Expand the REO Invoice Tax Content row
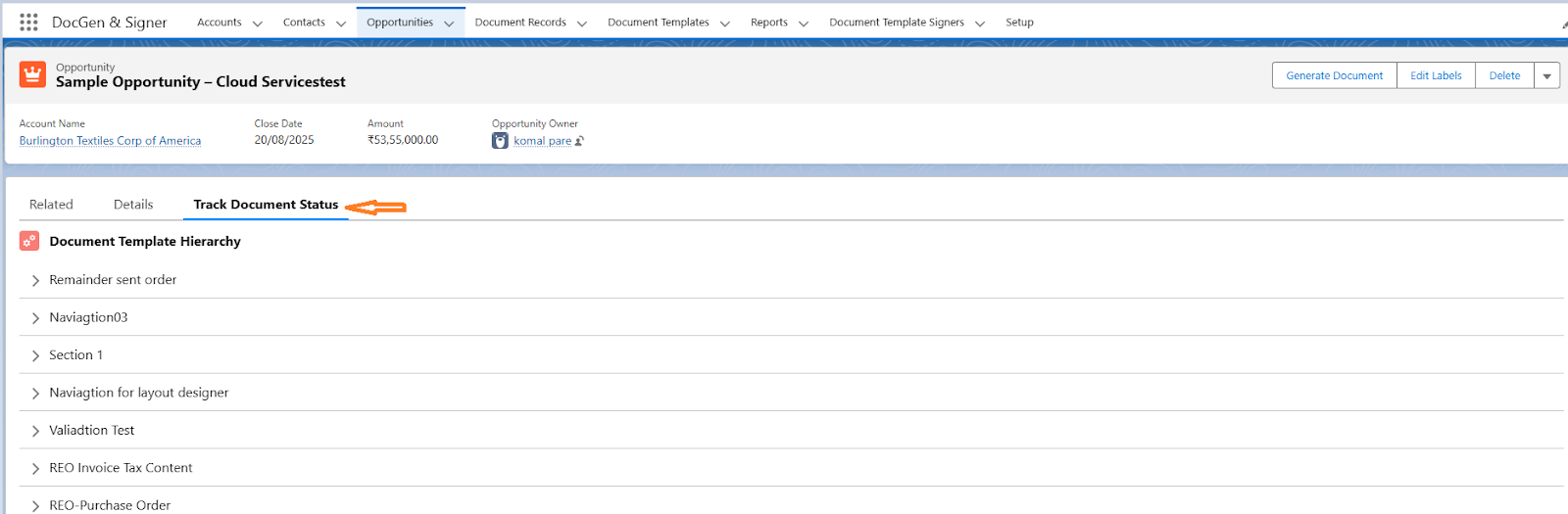This screenshot has height=514, width=1568. [x=35, y=469]
